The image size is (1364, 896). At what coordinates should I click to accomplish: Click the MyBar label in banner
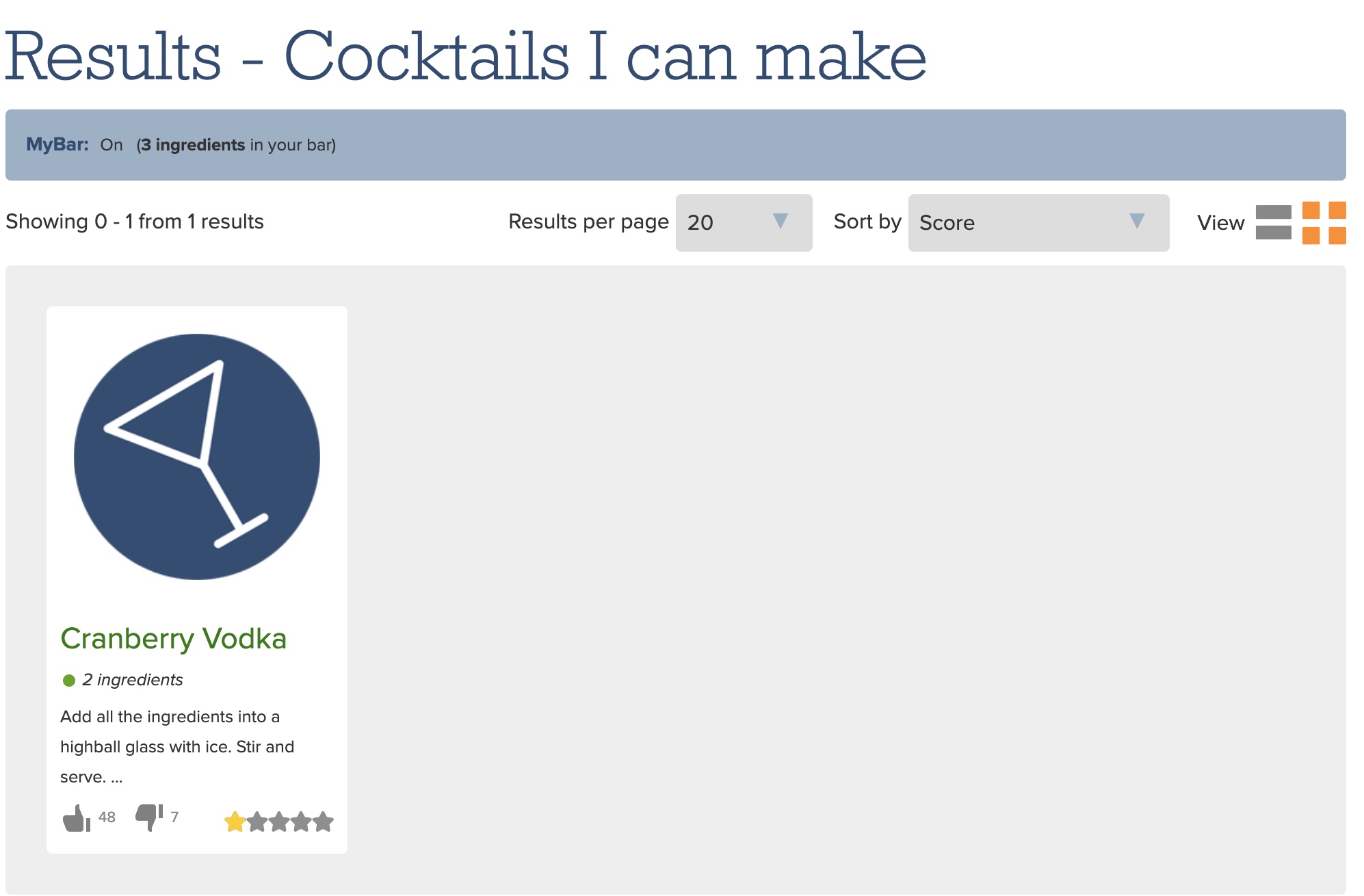[57, 145]
